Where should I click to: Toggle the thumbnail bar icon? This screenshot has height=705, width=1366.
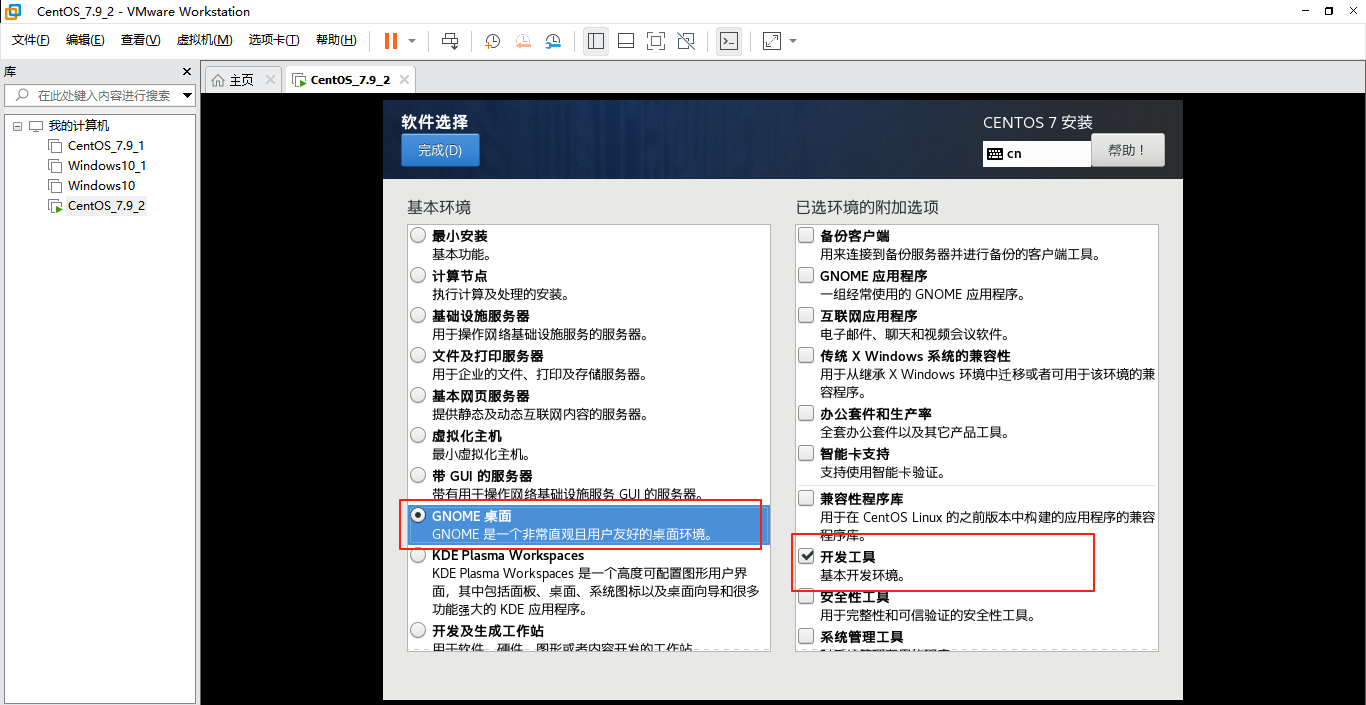click(626, 41)
